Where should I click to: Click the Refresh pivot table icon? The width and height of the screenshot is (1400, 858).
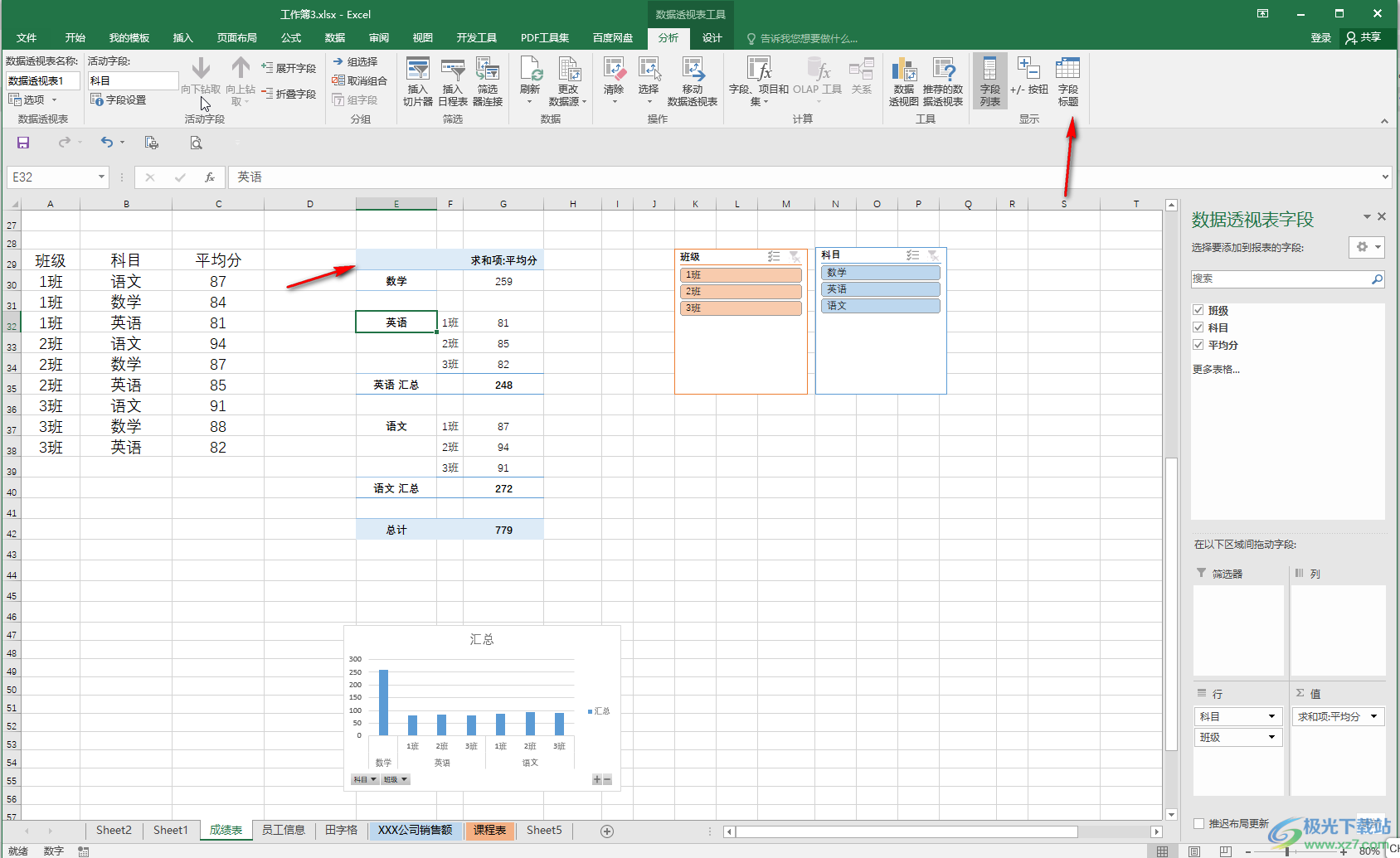click(x=530, y=81)
